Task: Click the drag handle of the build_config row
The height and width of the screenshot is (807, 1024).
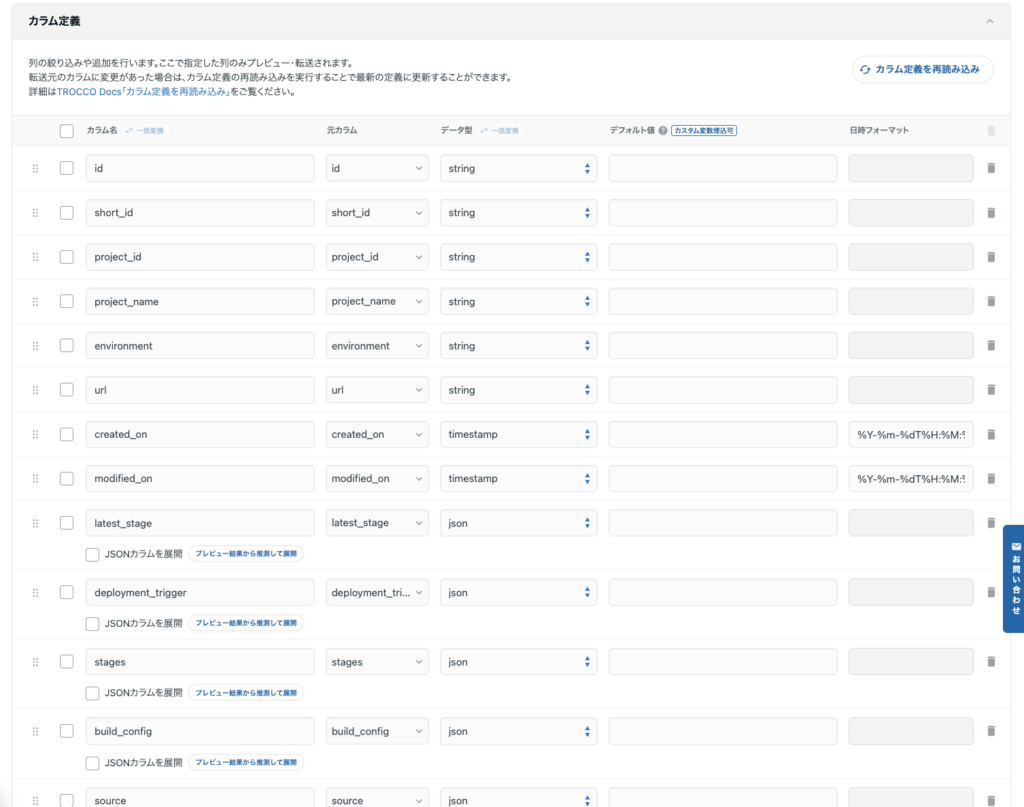Action: click(35, 731)
